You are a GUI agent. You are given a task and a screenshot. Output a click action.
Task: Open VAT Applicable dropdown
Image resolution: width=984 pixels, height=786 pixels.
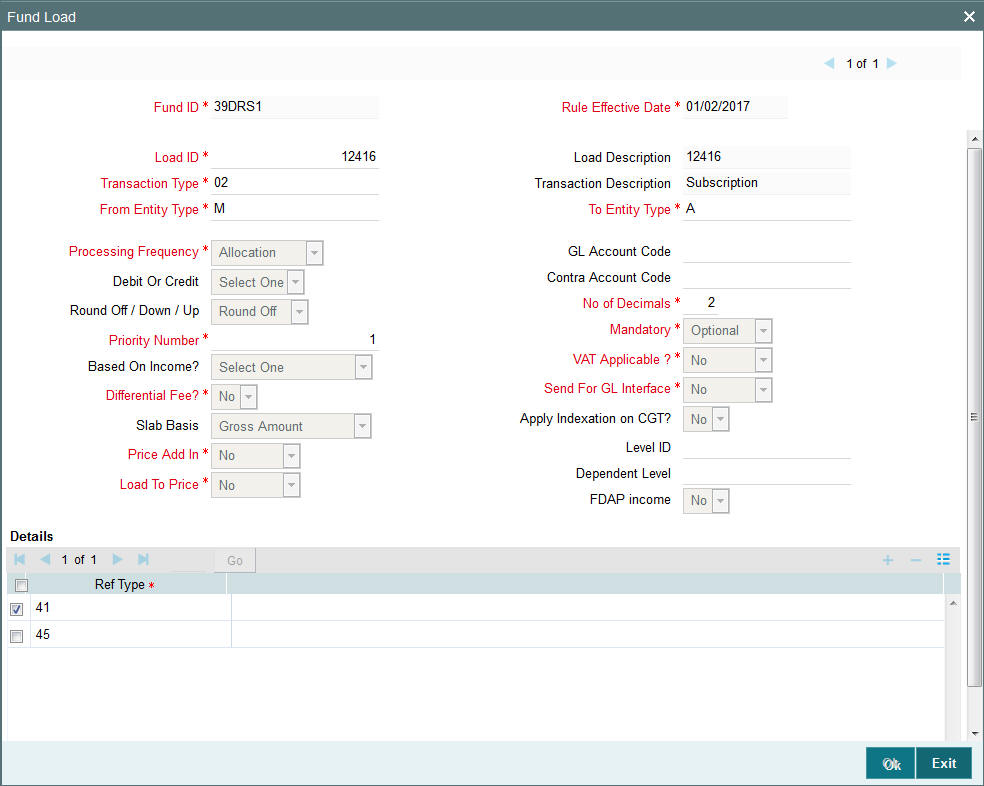point(727,360)
